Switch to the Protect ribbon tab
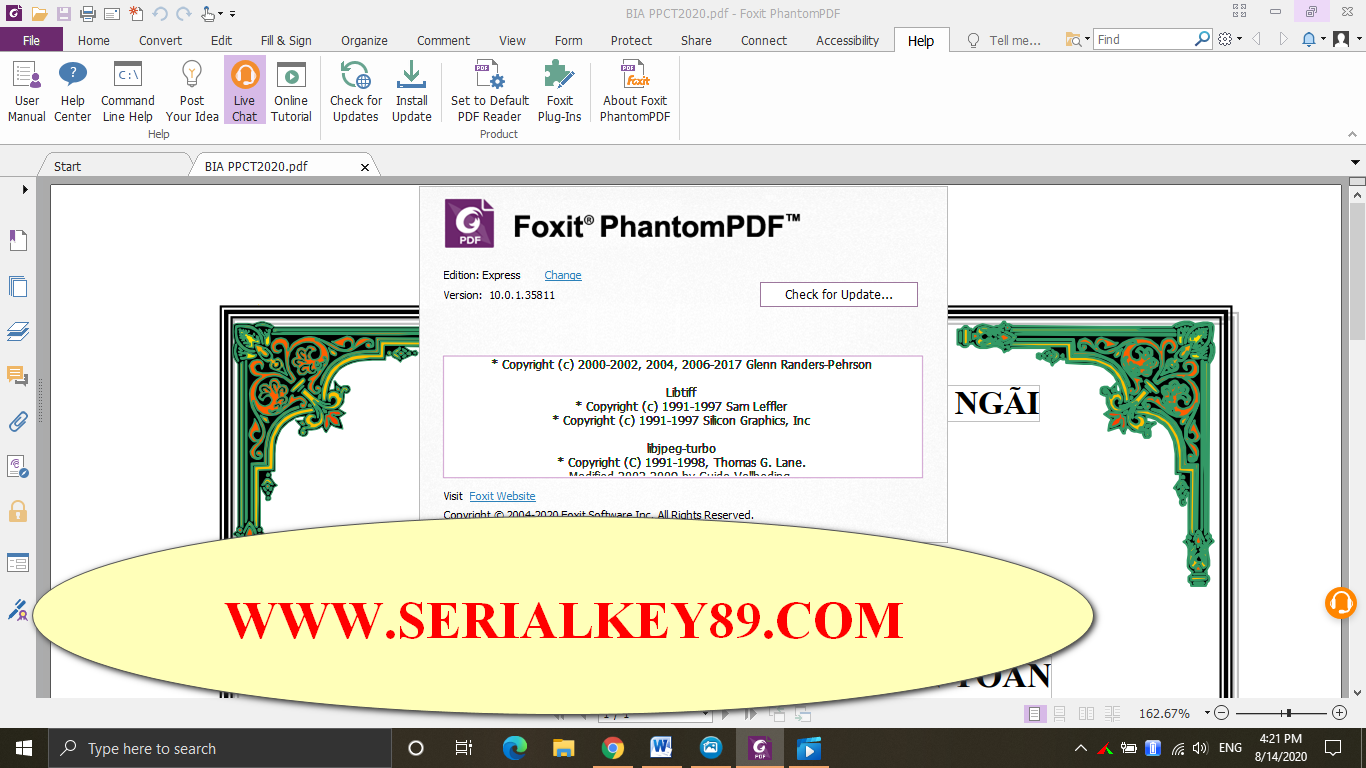The image size is (1366, 768). [631, 41]
